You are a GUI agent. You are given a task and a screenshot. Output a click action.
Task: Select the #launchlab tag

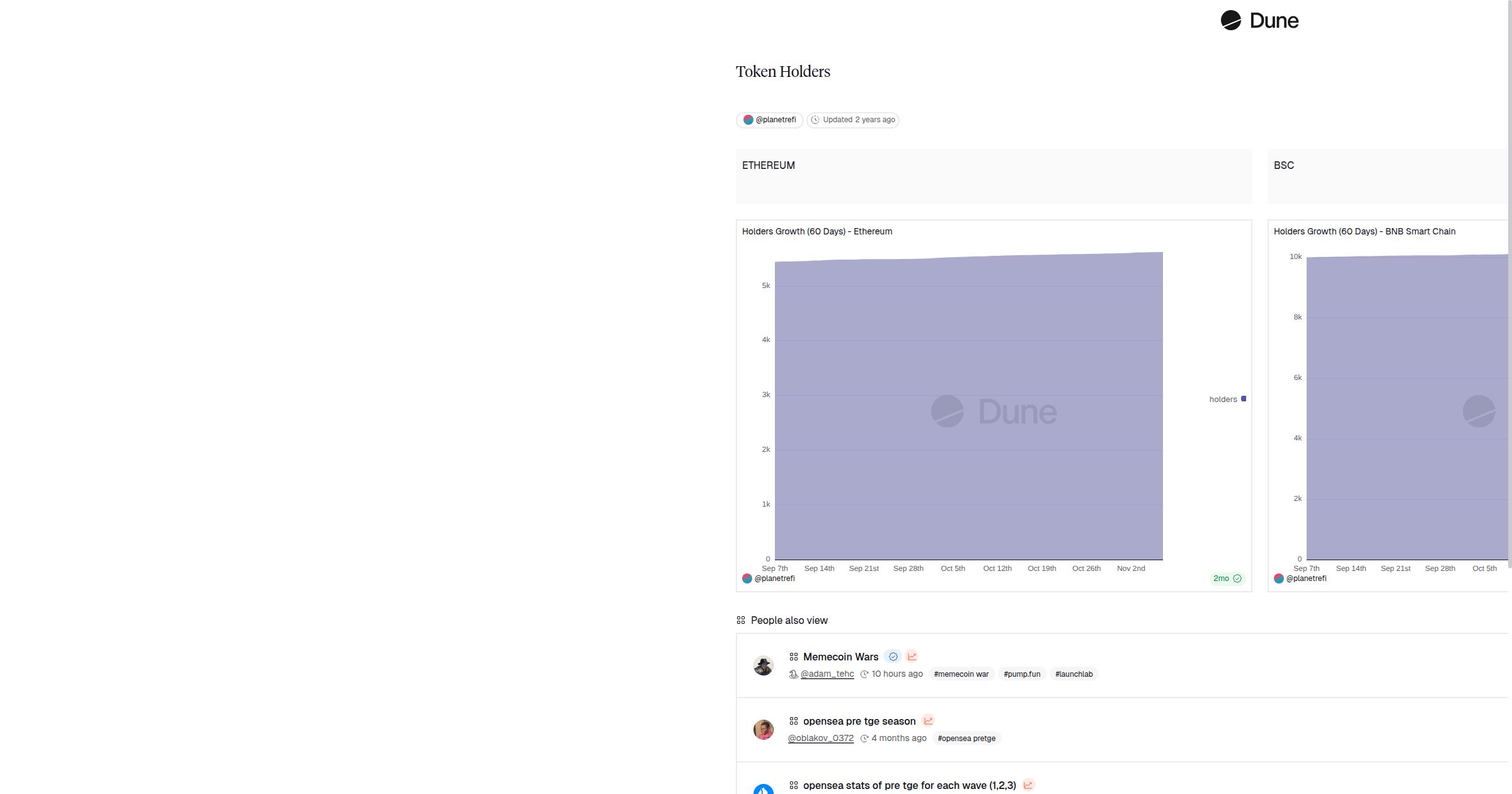1074,674
